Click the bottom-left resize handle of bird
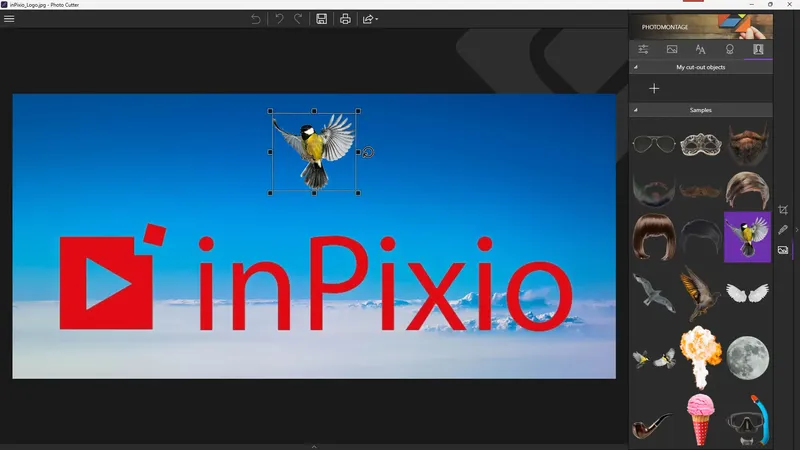 click(270, 193)
